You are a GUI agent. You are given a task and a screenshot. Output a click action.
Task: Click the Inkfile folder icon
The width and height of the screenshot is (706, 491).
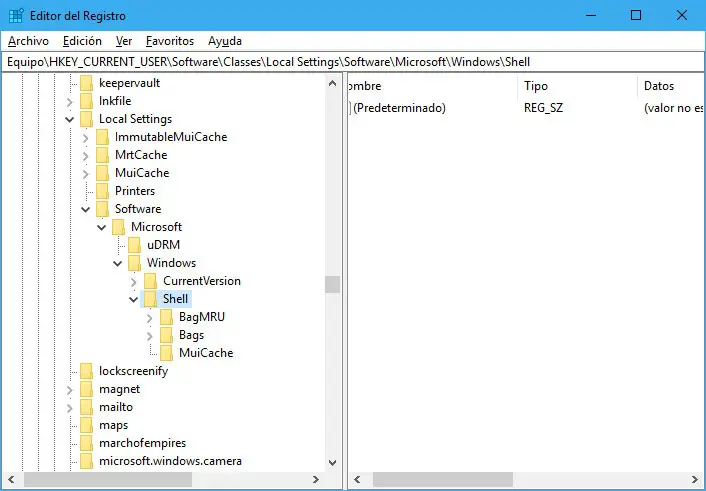click(x=86, y=101)
